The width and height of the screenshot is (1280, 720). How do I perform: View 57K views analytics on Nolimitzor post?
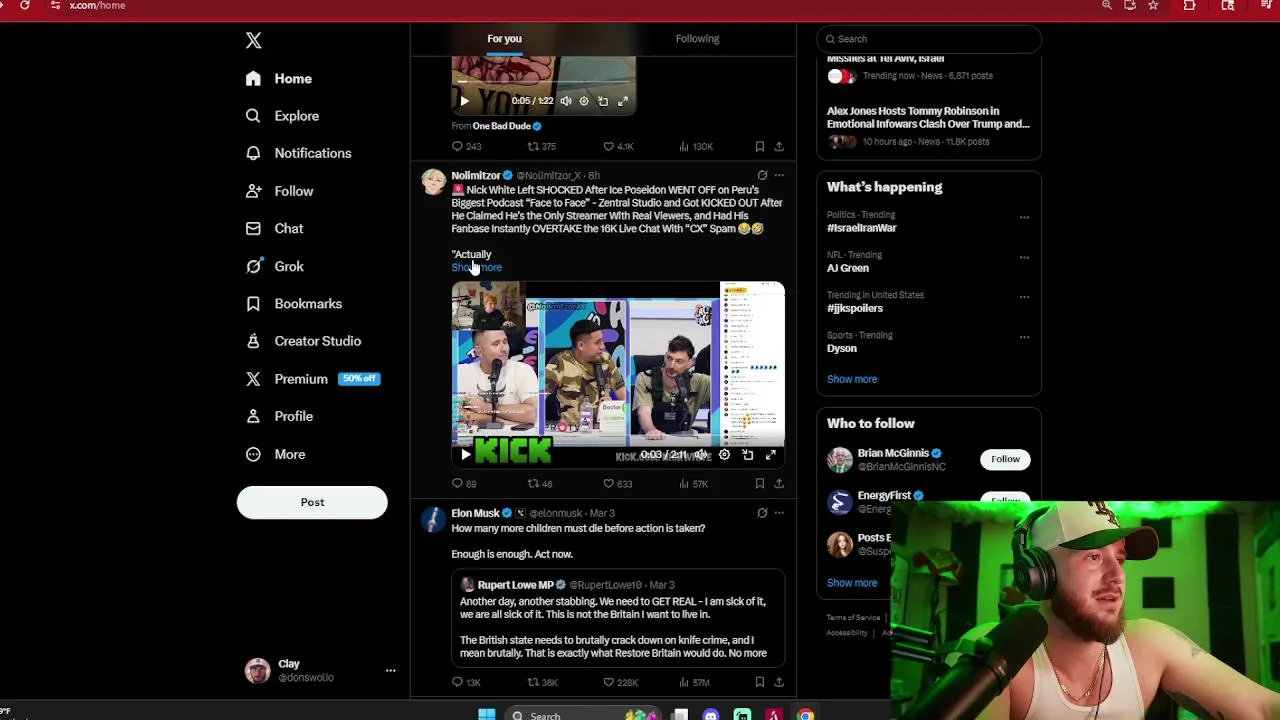pyautogui.click(x=693, y=484)
